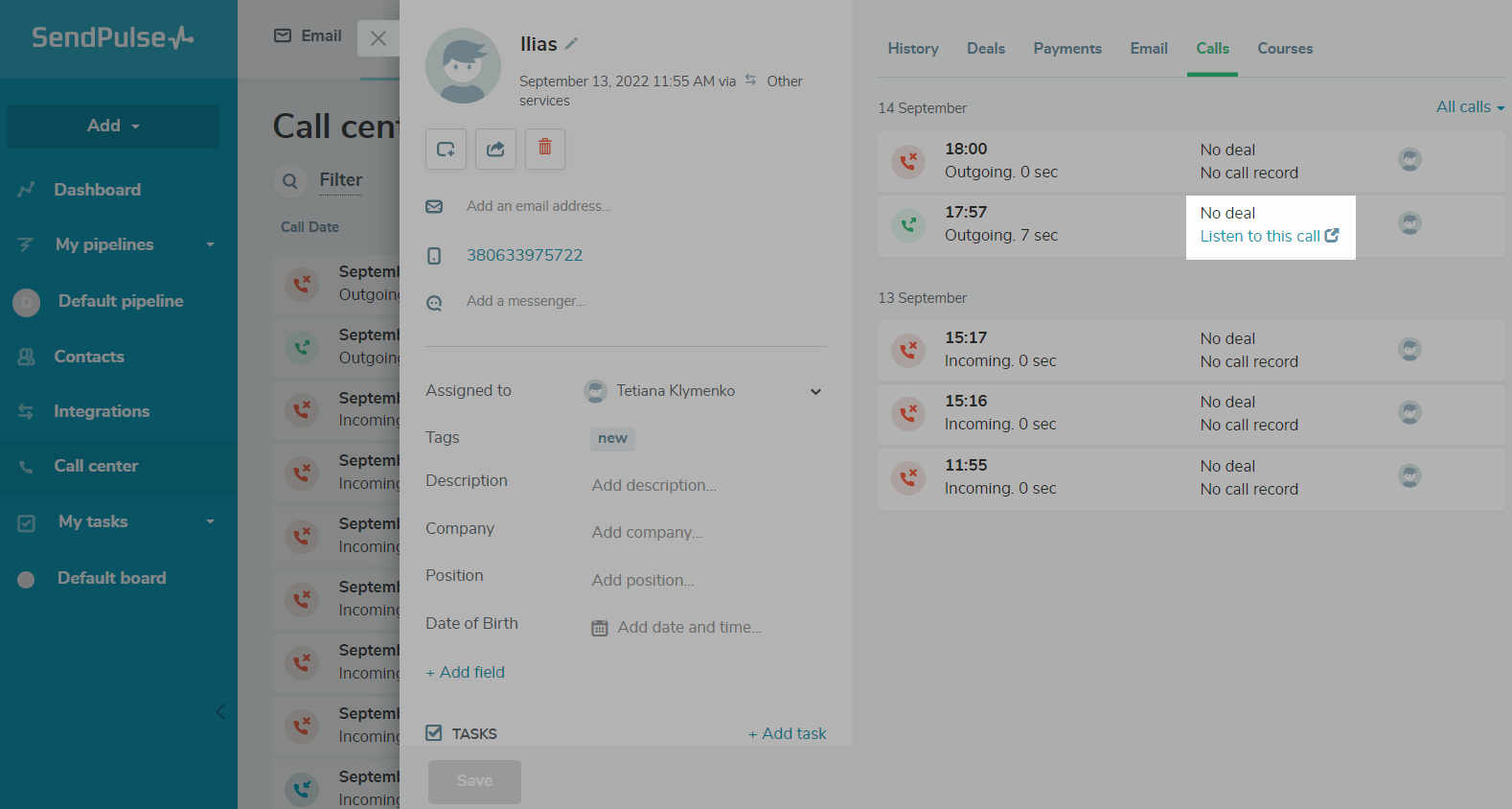Click the green phone icon for 17:57 call
1512x809 pixels.
tap(907, 225)
